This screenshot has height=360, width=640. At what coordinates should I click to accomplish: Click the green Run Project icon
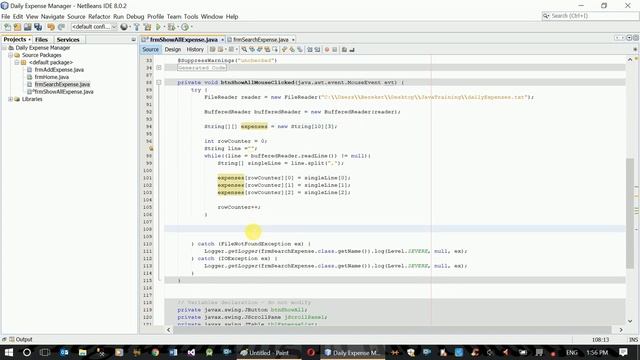point(158,27)
